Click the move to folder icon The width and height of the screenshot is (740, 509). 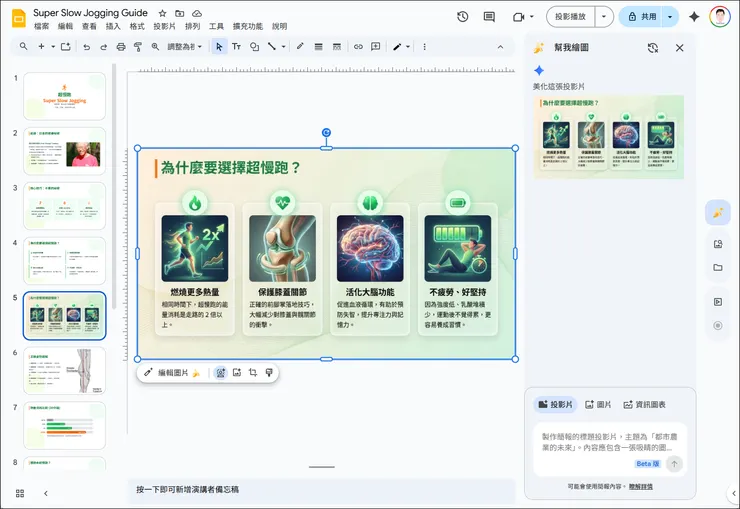pos(179,13)
